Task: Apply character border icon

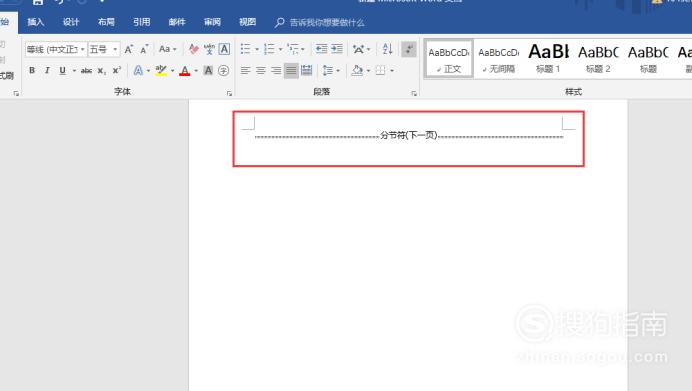Action: (x=224, y=49)
